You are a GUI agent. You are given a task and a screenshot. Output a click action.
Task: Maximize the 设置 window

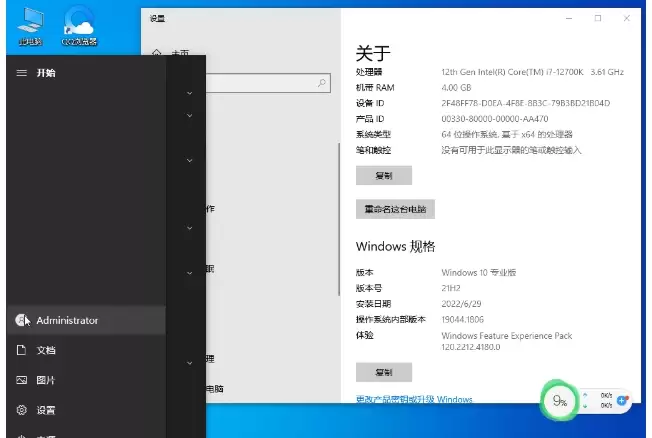(x=598, y=18)
